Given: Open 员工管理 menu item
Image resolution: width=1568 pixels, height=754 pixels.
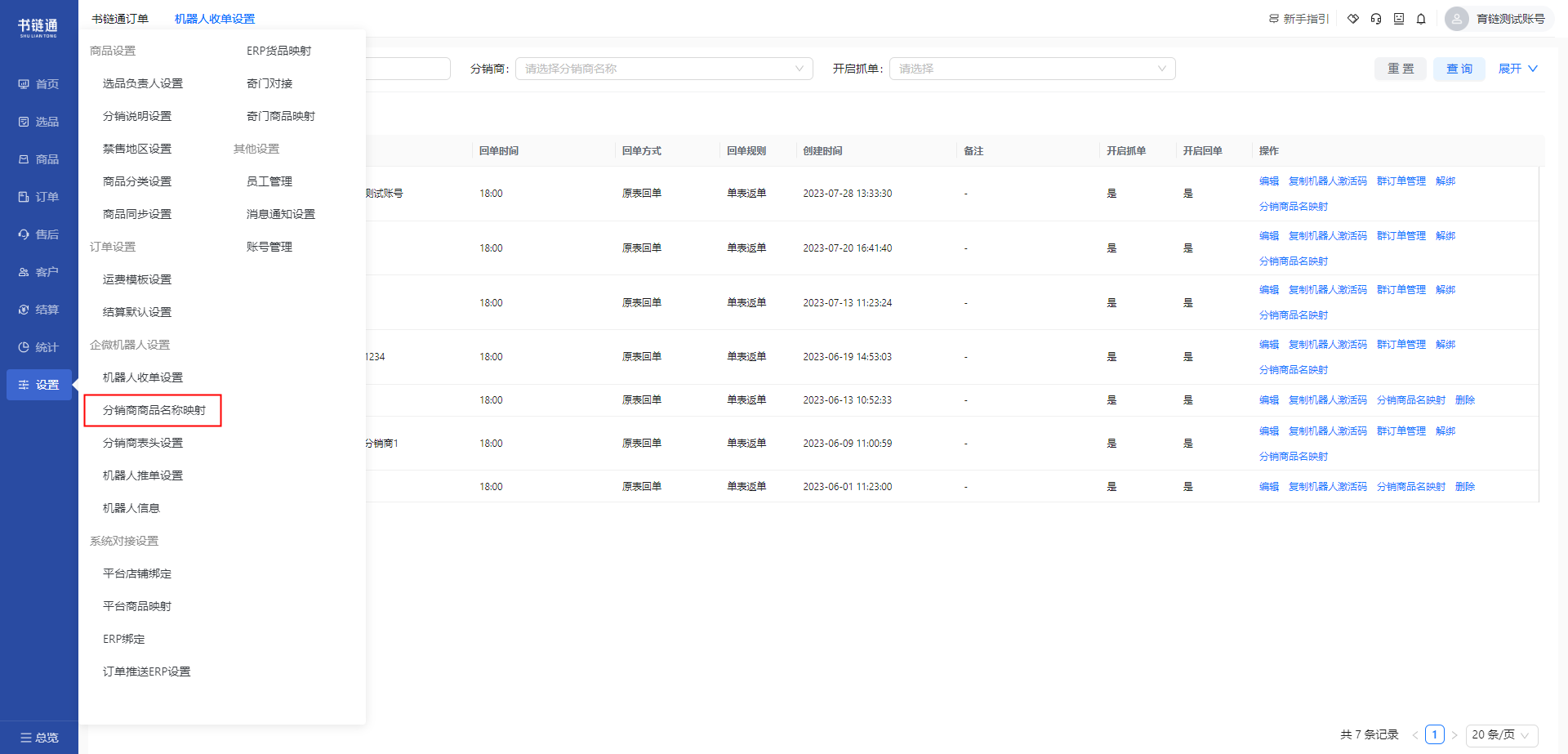Looking at the screenshot, I should pos(269,181).
